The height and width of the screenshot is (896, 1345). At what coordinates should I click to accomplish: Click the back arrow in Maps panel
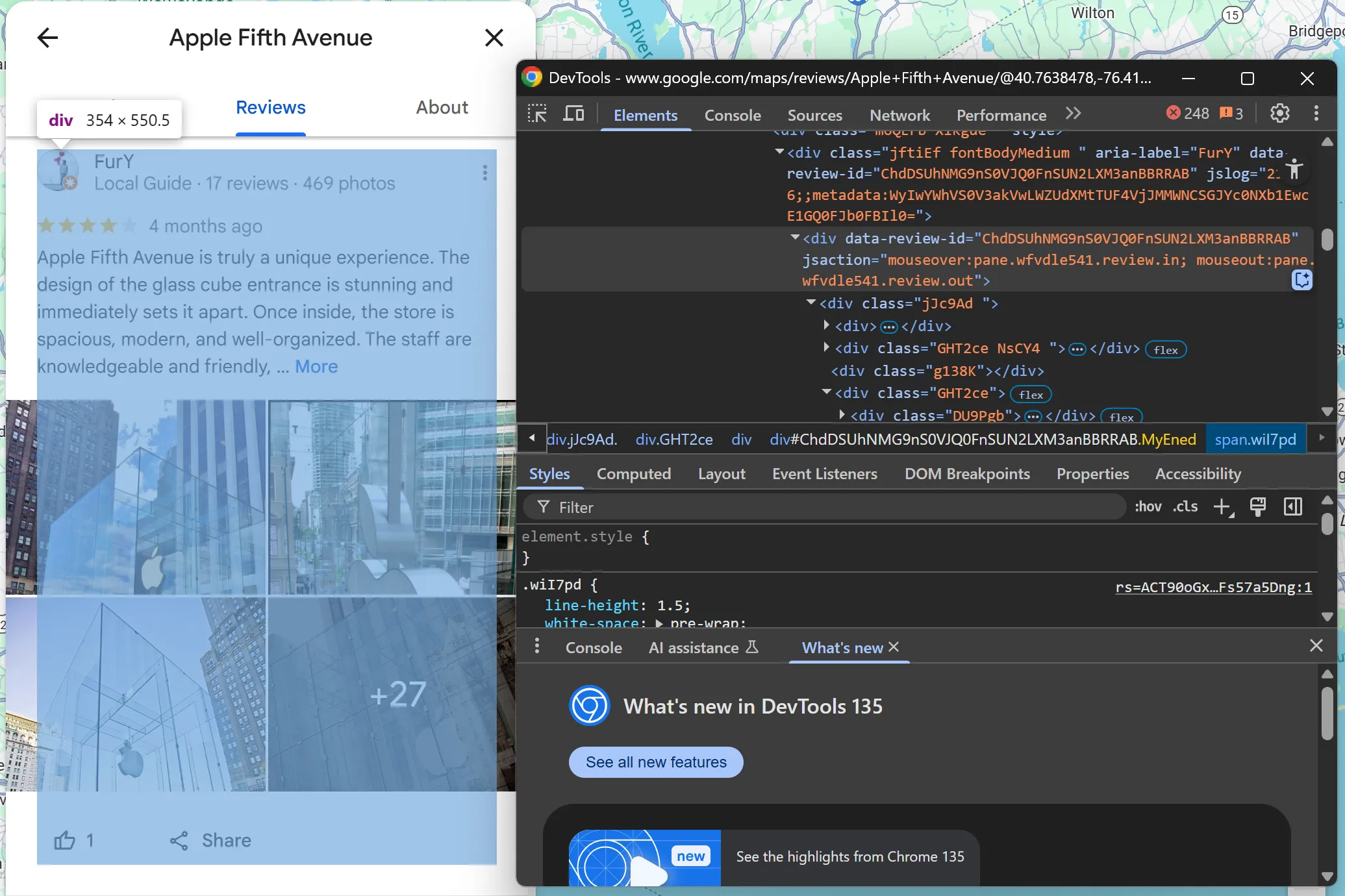tap(47, 38)
